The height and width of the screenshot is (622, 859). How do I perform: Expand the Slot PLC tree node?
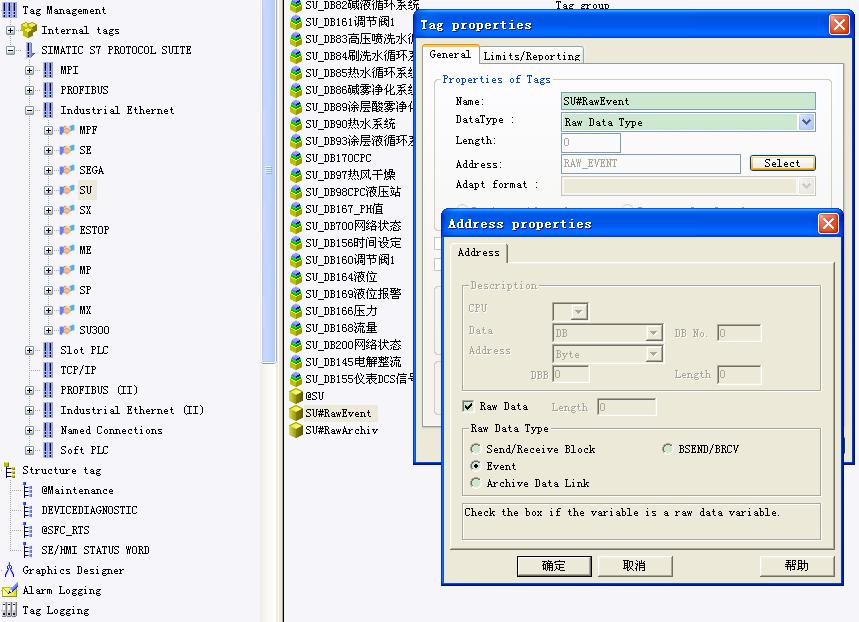tap(30, 350)
